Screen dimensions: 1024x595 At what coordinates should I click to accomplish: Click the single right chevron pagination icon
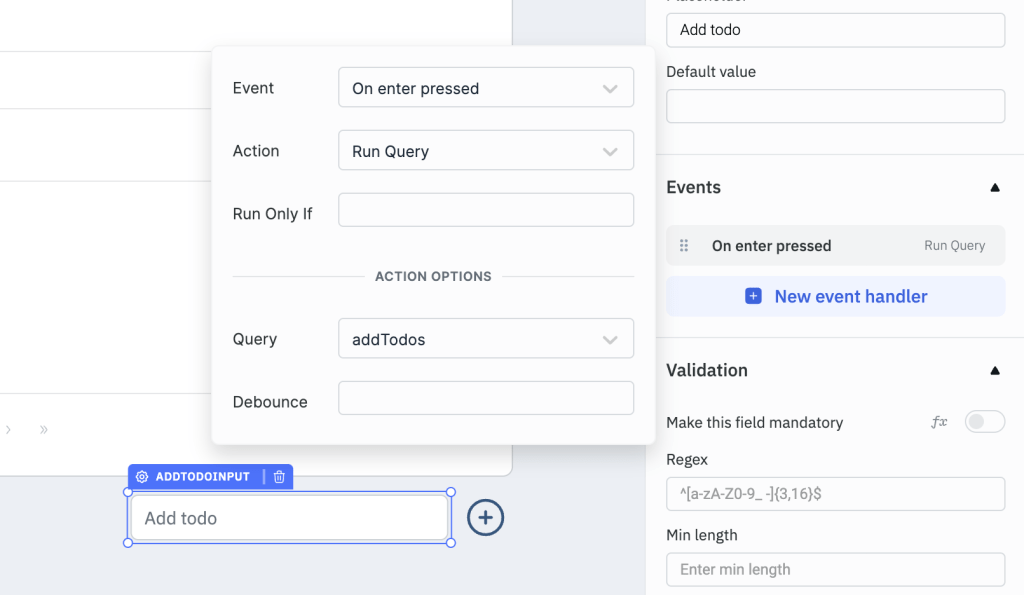click(x=8, y=429)
